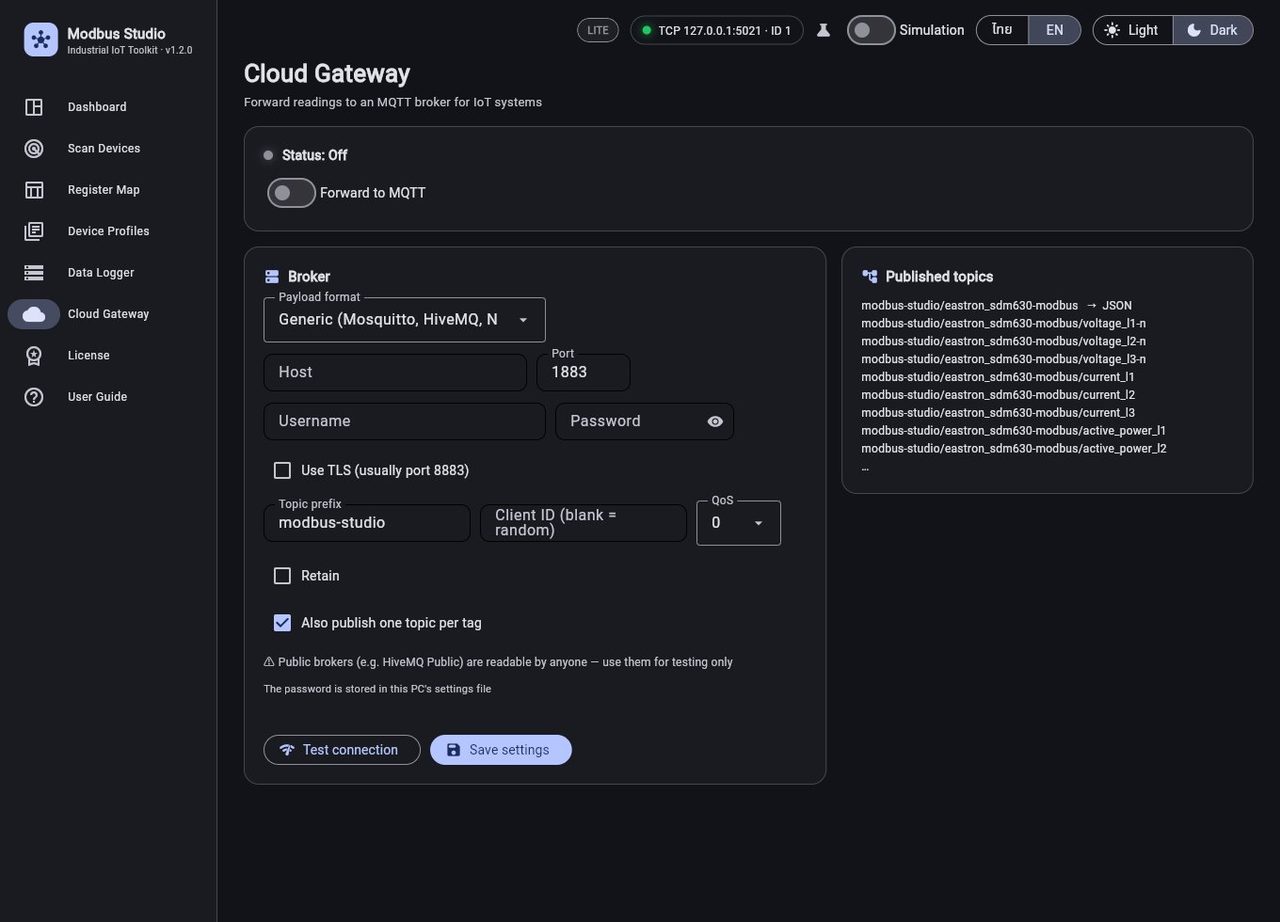The width and height of the screenshot is (1280, 922).
Task: Click the Client ID input field
Action: tap(584, 523)
